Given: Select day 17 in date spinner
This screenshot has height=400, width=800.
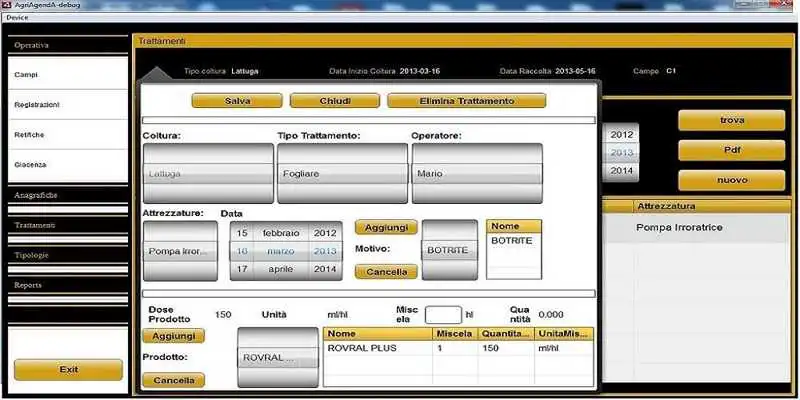Looking at the screenshot, I should tap(242, 270).
